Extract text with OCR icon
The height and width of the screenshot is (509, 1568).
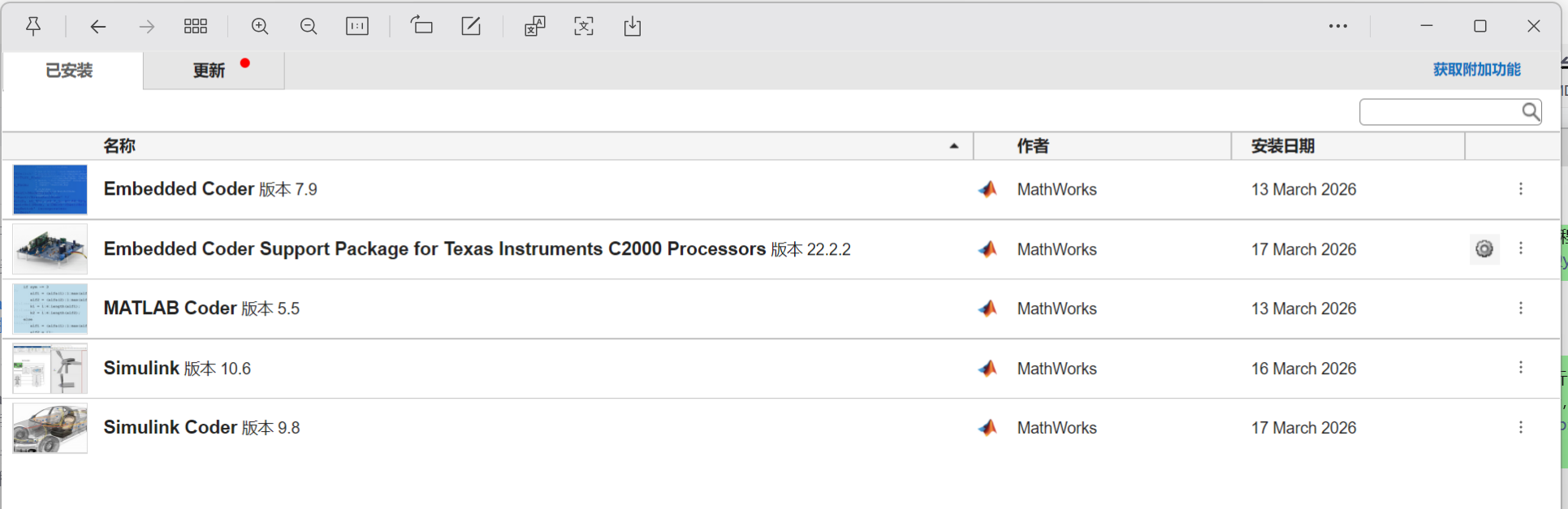(584, 26)
